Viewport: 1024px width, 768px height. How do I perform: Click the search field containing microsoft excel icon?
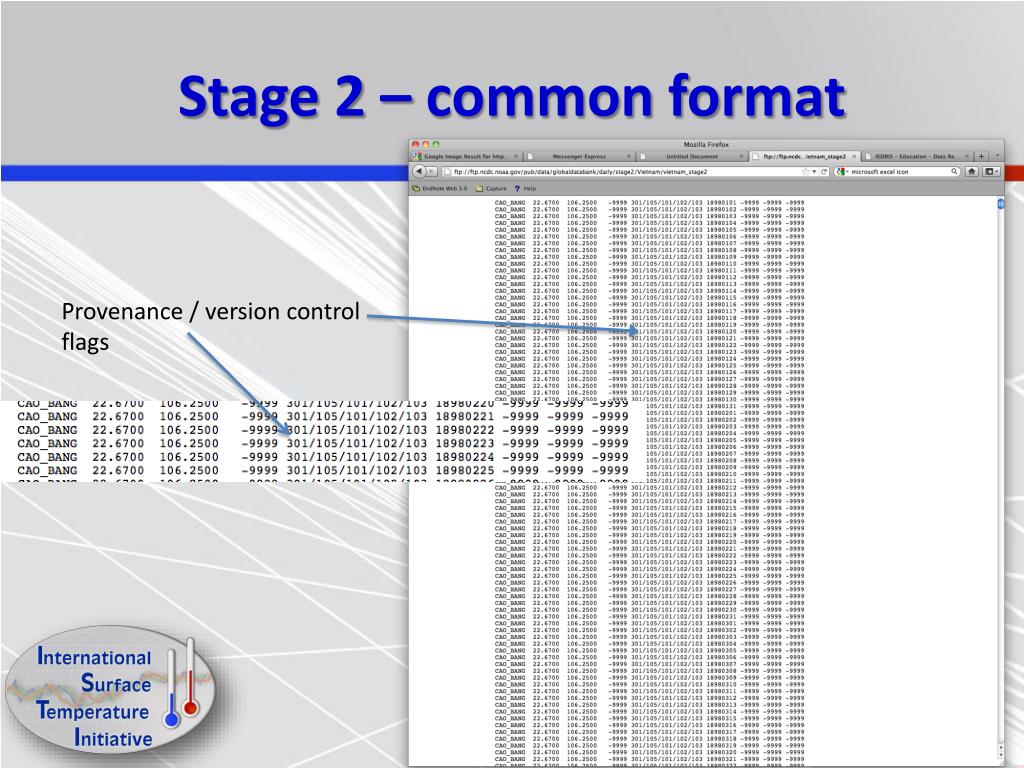(899, 172)
